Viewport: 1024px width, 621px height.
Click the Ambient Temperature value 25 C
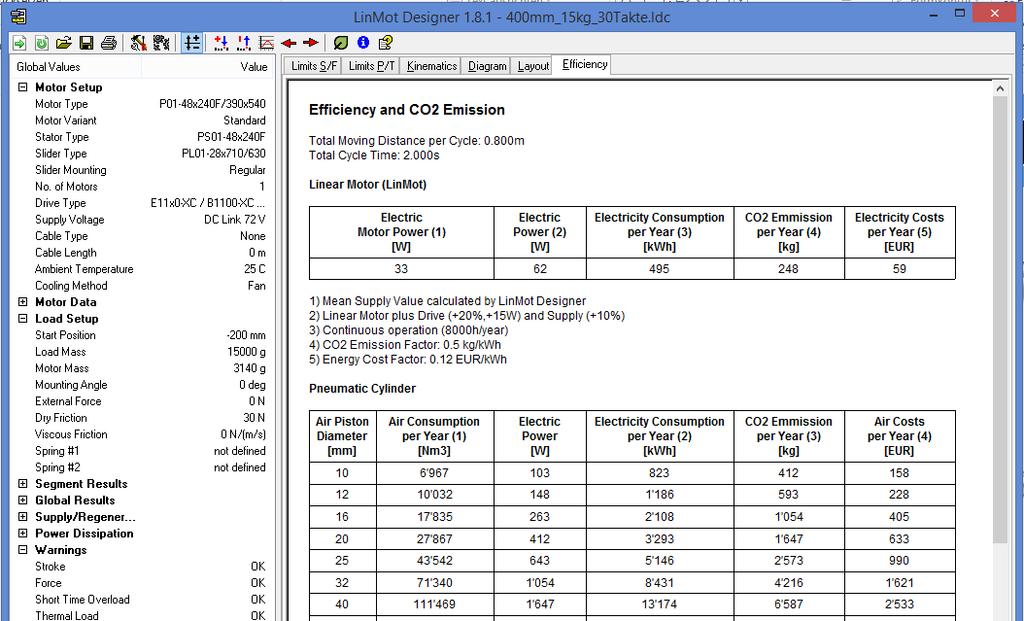pyautogui.click(x=255, y=269)
